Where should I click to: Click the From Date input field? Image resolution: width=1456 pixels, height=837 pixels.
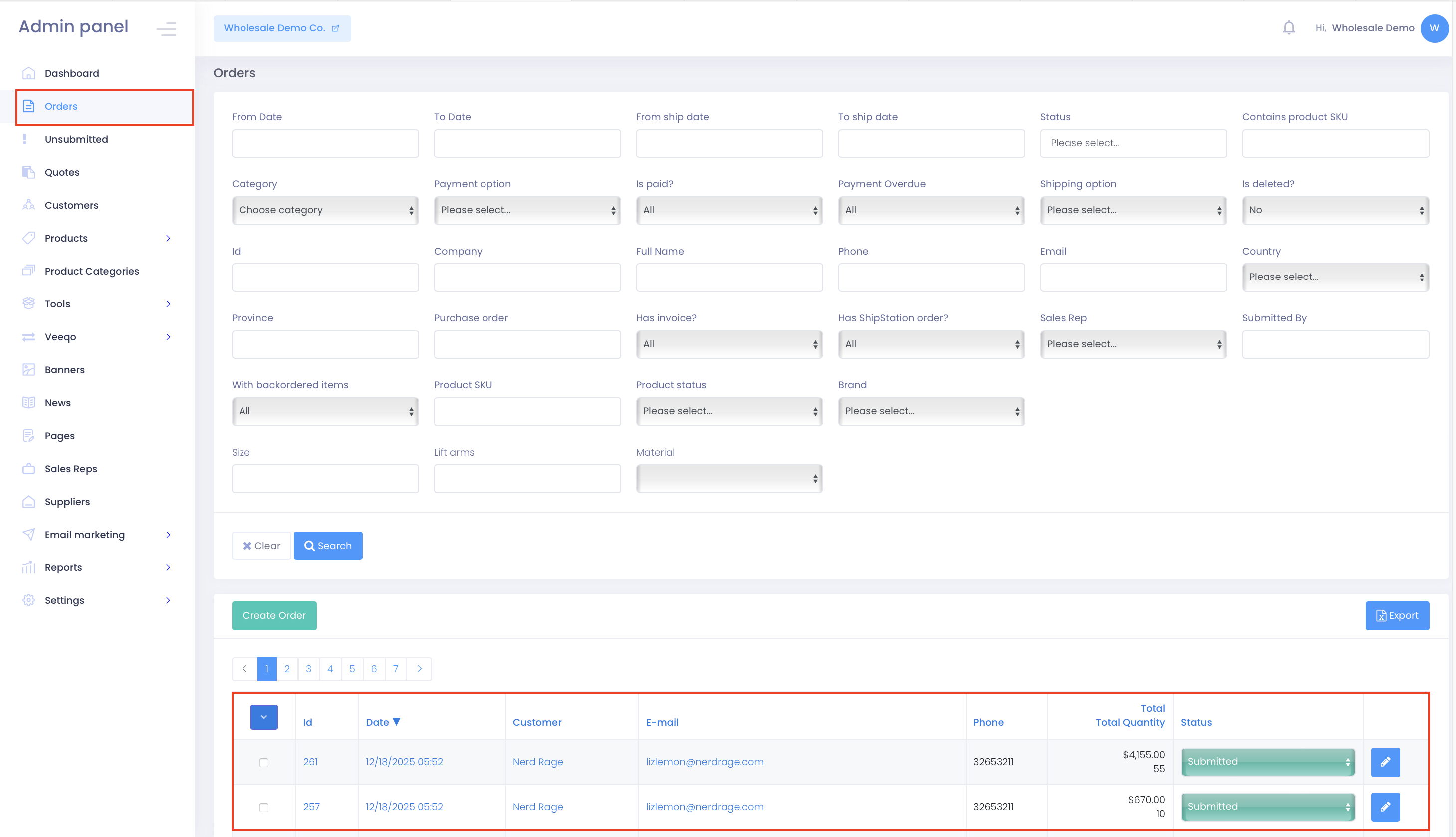[325, 143]
